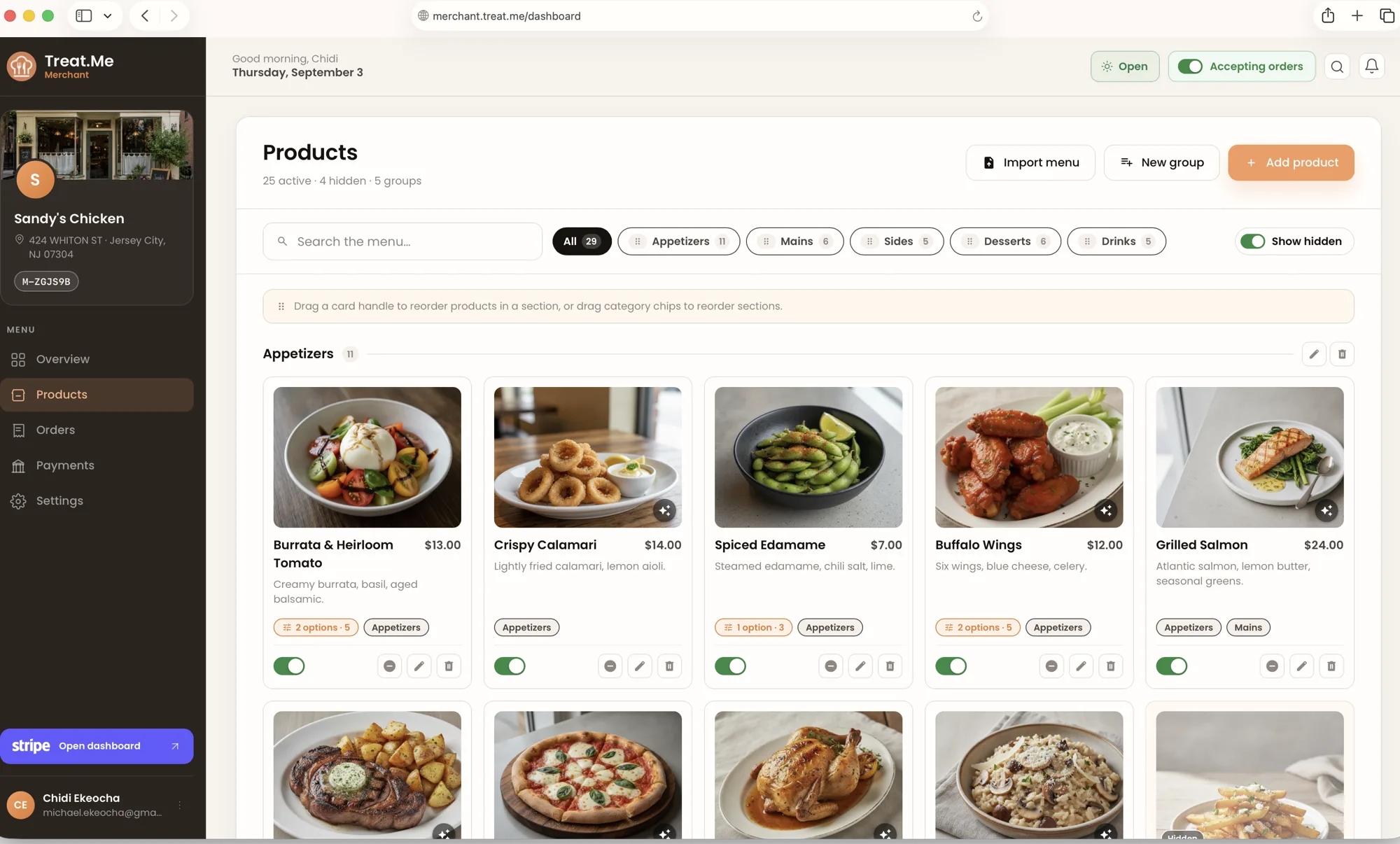1400x844 pixels.
Task: Edit the Spiced Edamame product
Action: pyautogui.click(x=860, y=666)
